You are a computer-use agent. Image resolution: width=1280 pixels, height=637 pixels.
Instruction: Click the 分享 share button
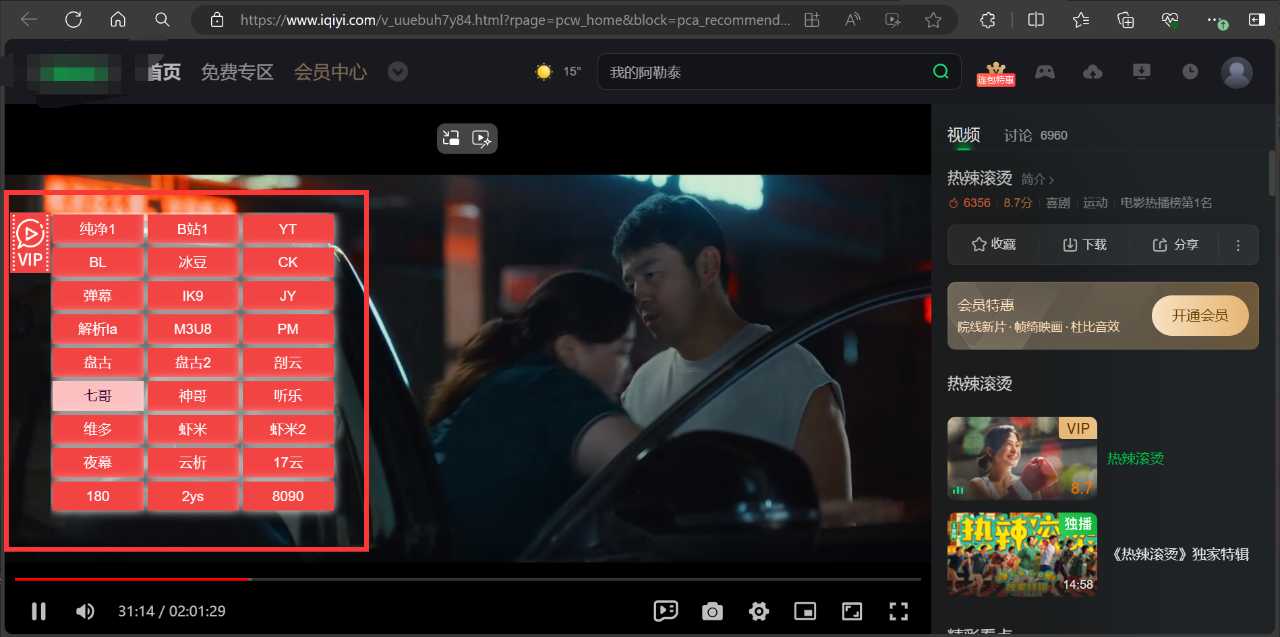(1175, 245)
